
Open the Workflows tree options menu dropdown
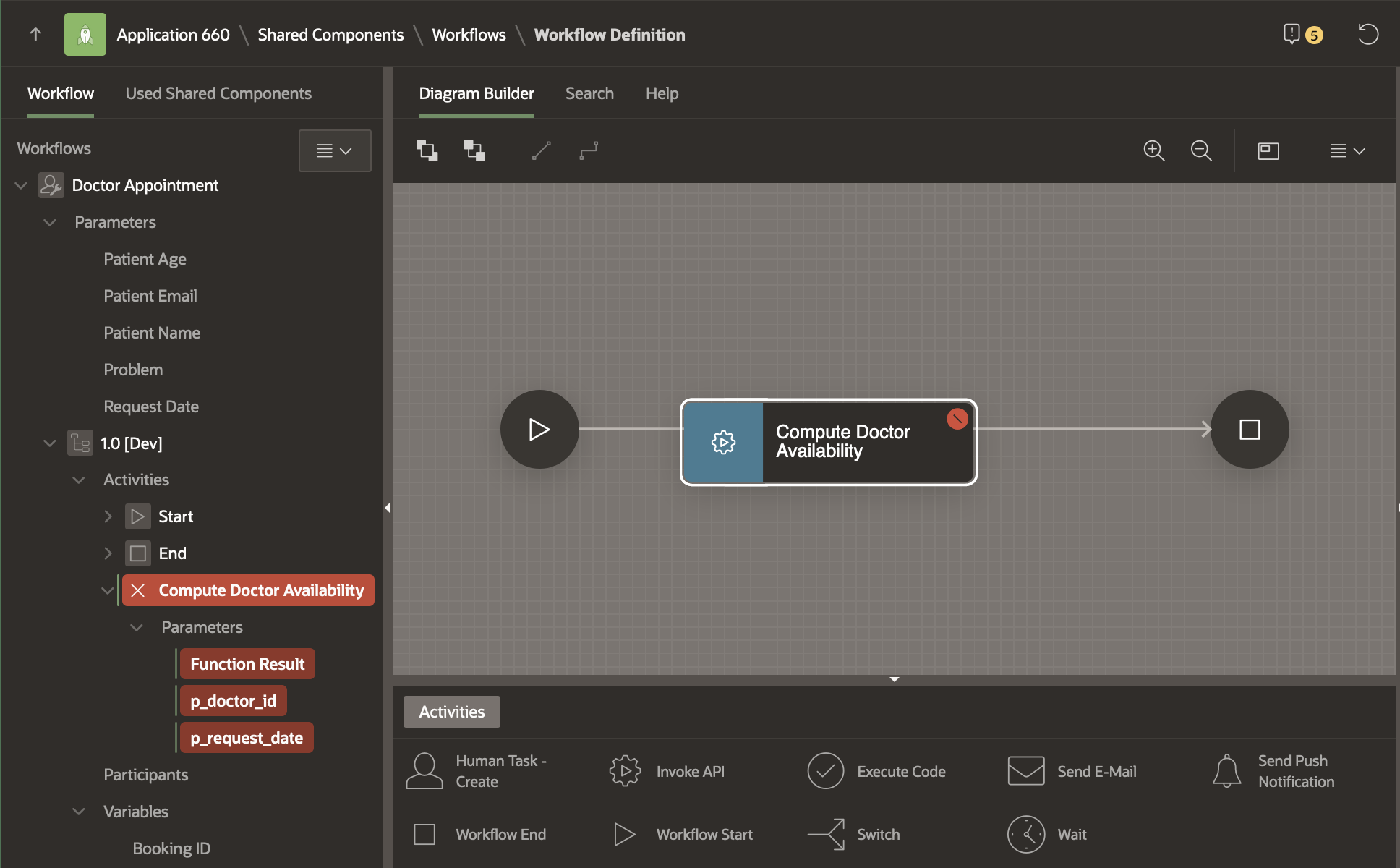(x=335, y=150)
